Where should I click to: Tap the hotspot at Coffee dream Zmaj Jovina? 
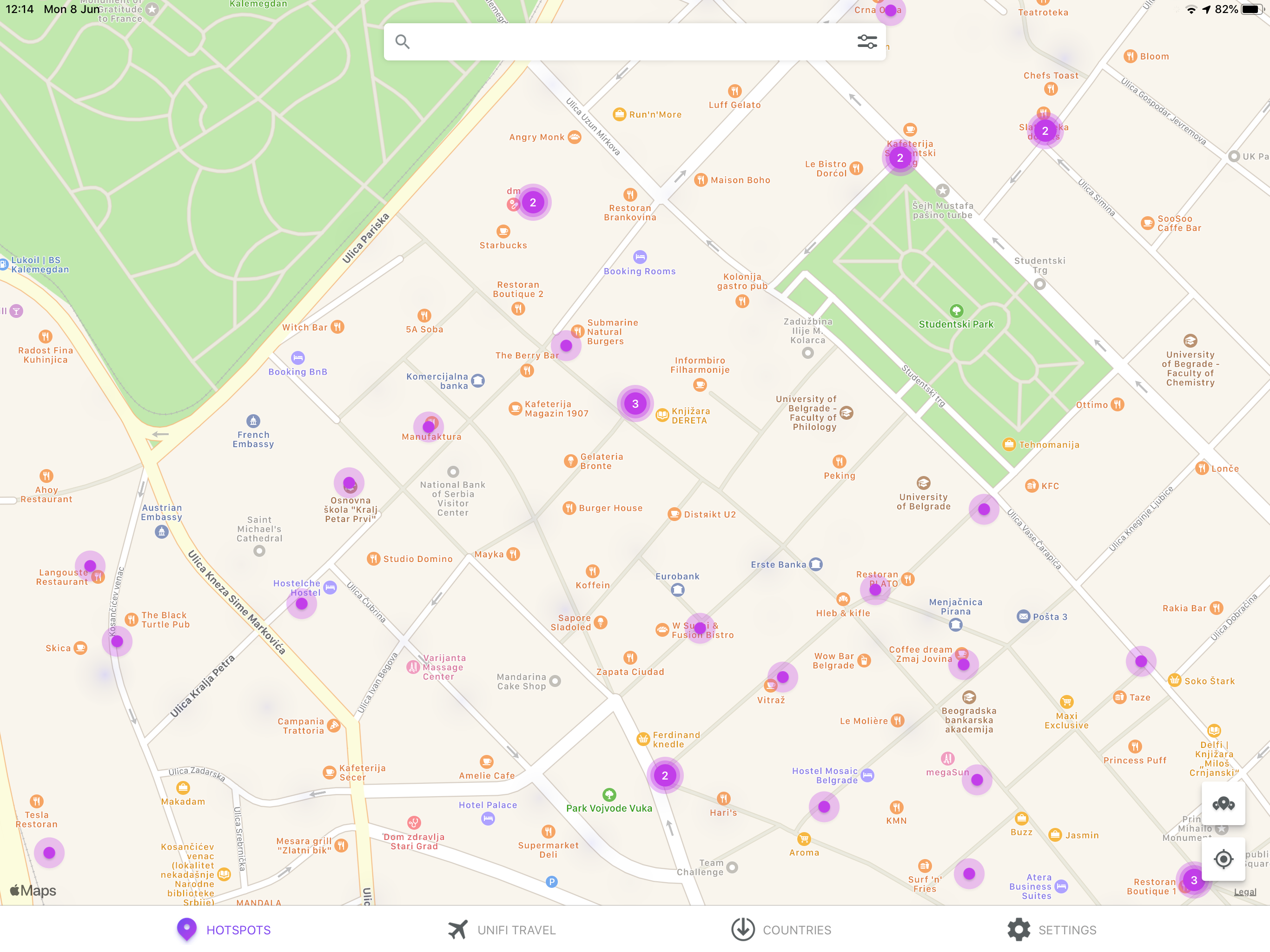963,664
